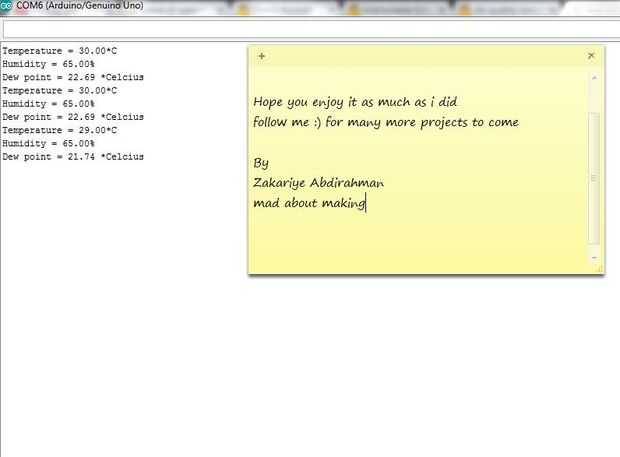
Task: Click first 'Dew point = 22.69 *Celcius' line
Action: coord(73,77)
